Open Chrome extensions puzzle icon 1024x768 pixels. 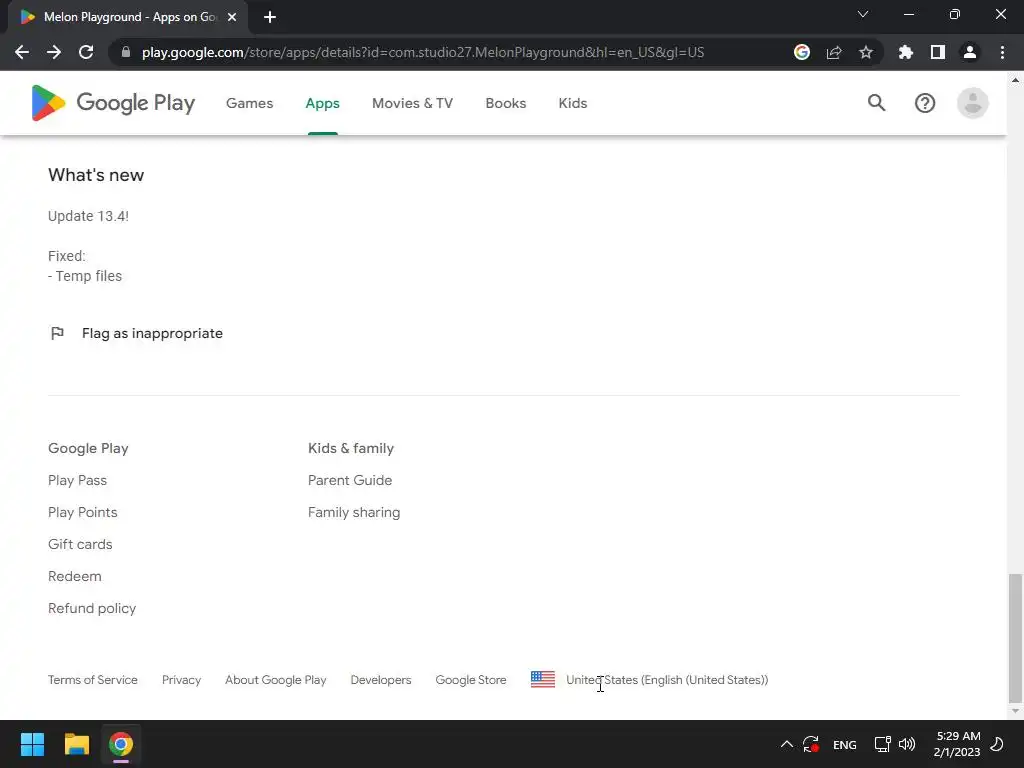906,52
